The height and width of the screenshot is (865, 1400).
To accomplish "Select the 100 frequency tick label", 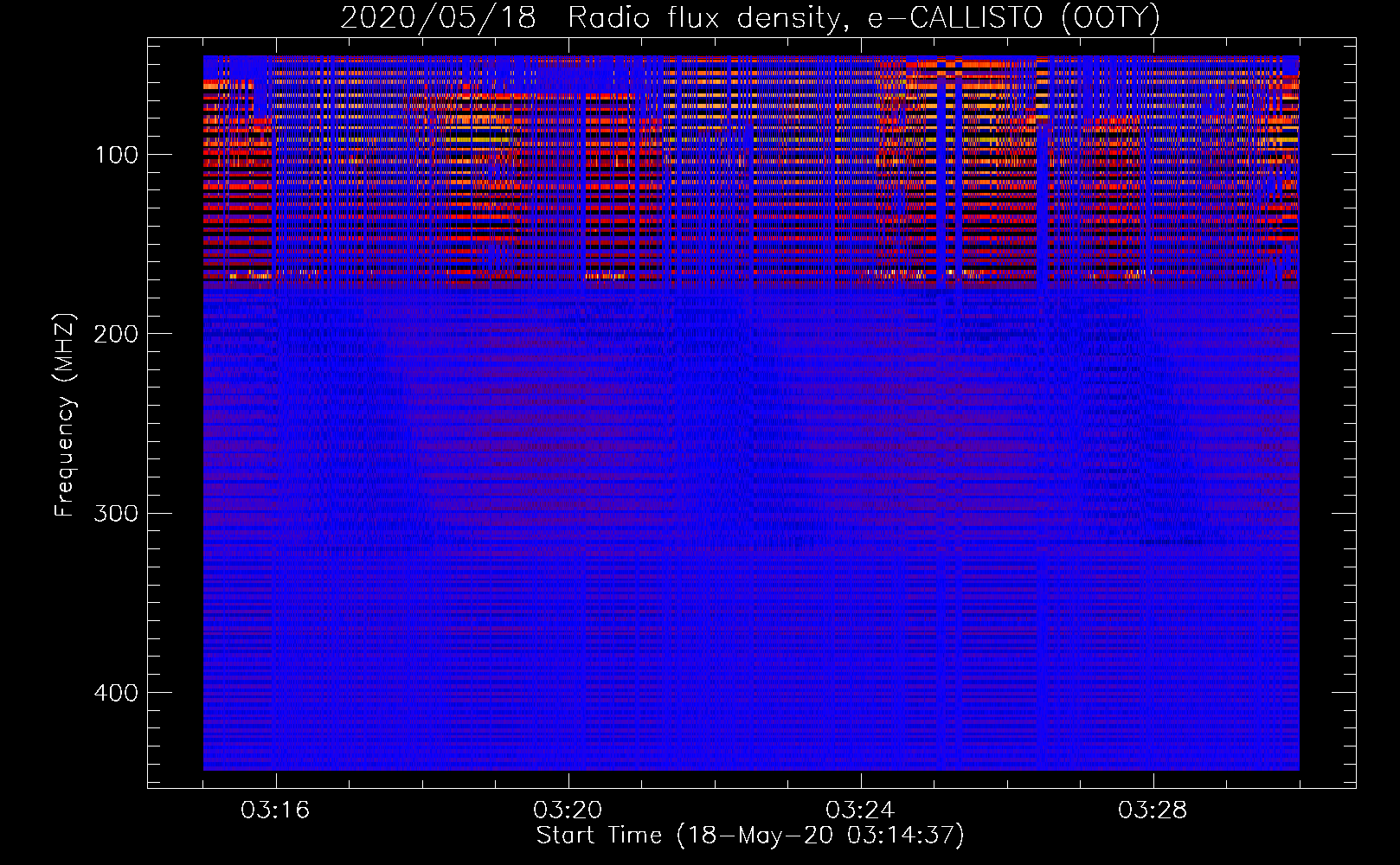I will pyautogui.click(x=116, y=155).
